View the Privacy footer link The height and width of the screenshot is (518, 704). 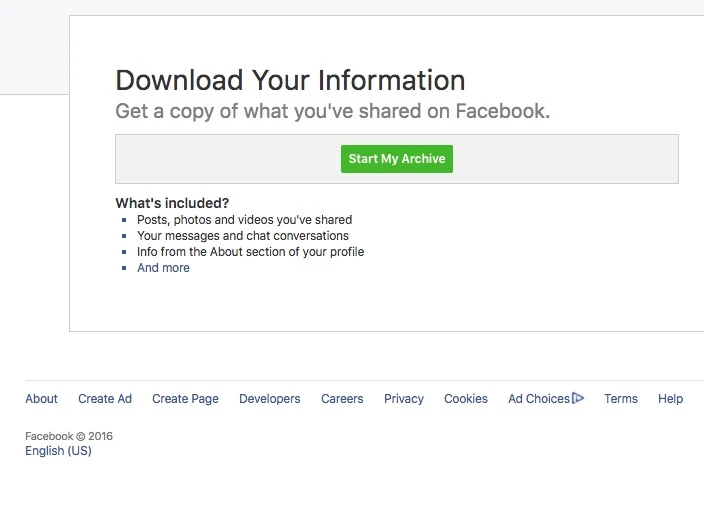404,399
